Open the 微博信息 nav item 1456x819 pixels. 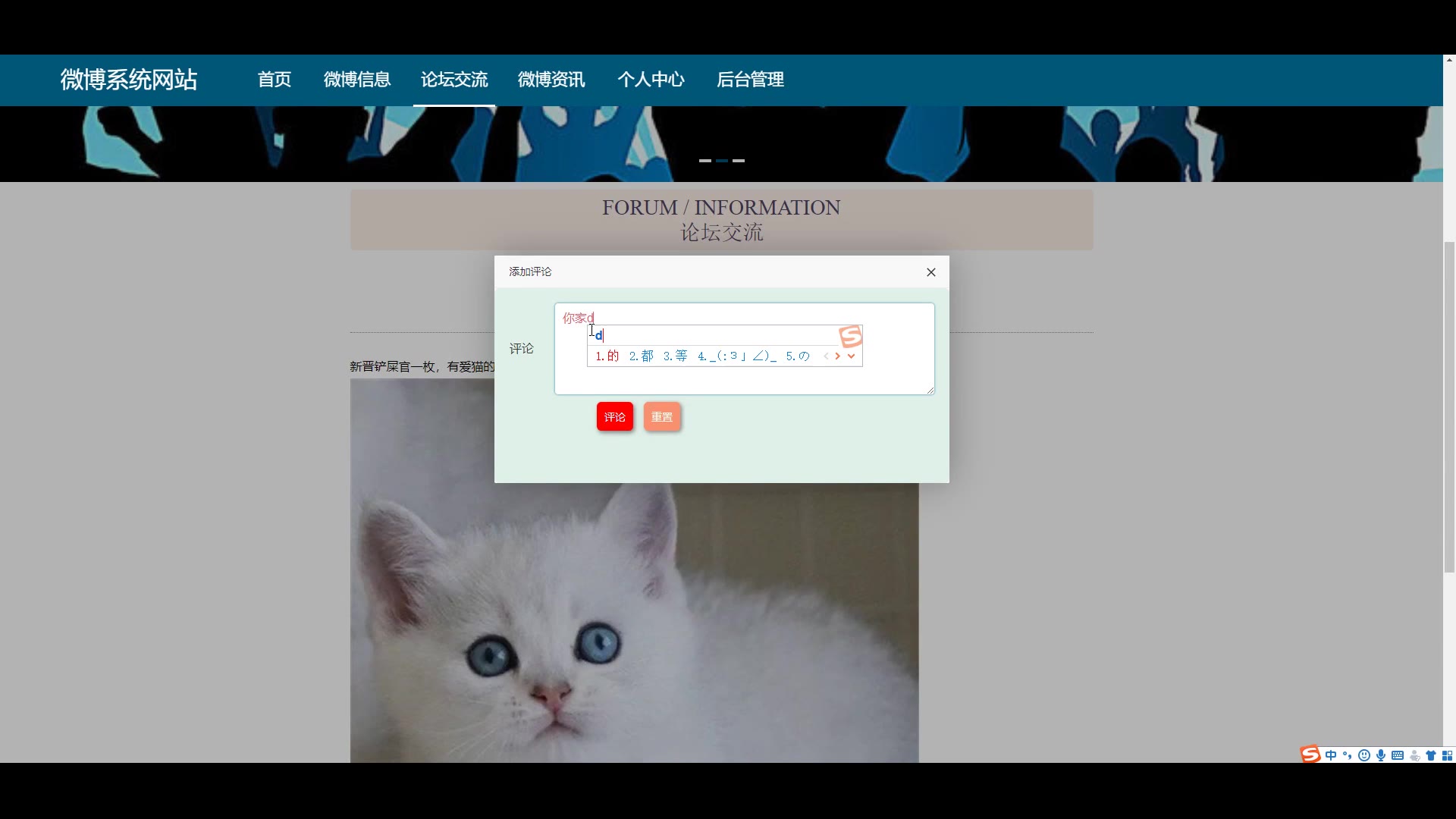point(357,80)
